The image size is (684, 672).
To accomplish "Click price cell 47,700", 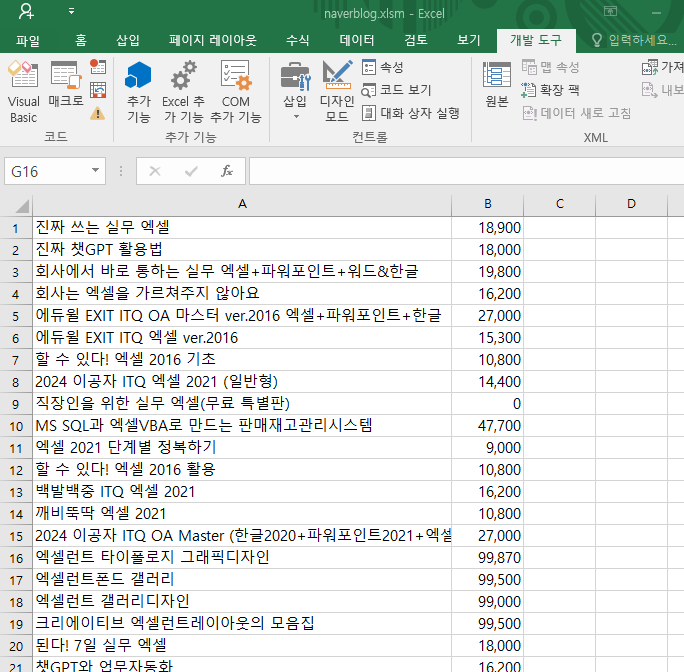I will (x=488, y=425).
